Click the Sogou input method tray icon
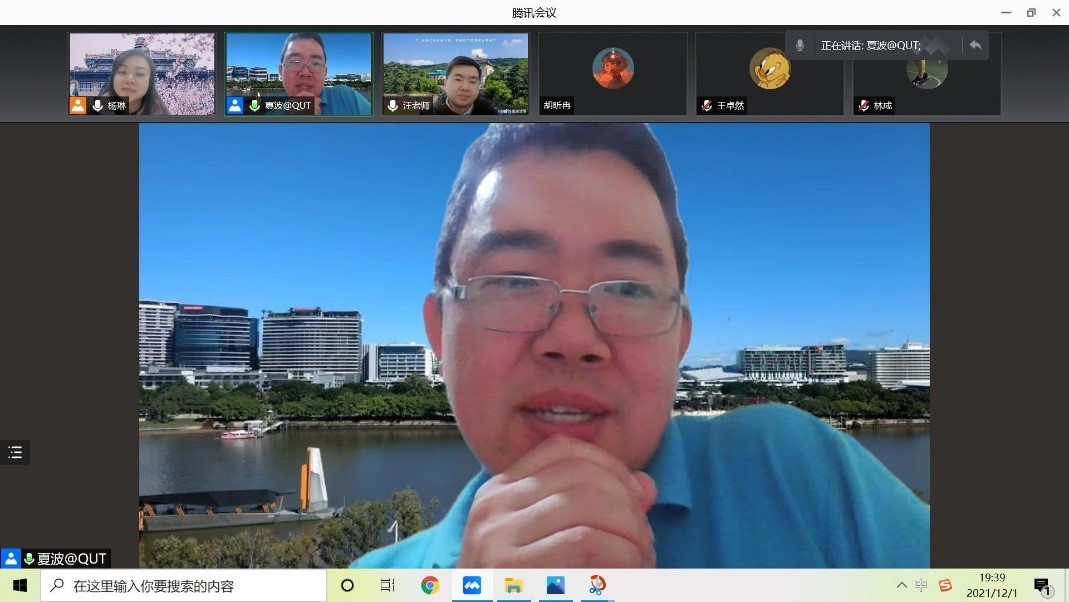 point(945,586)
